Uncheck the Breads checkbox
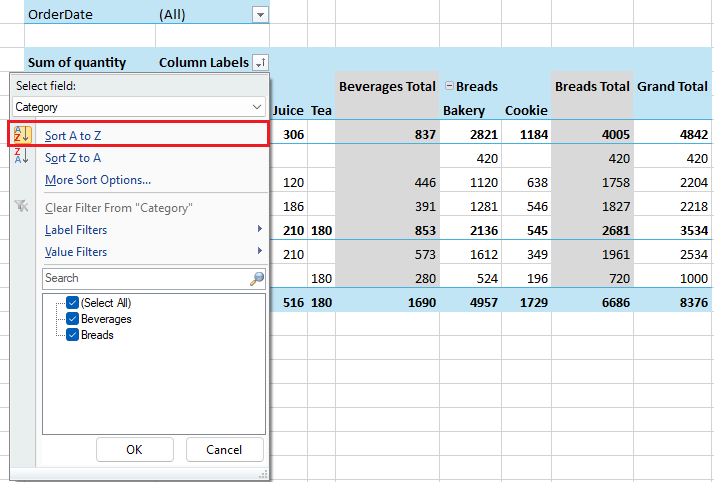Viewport: 714px width, 482px height. [x=72, y=335]
